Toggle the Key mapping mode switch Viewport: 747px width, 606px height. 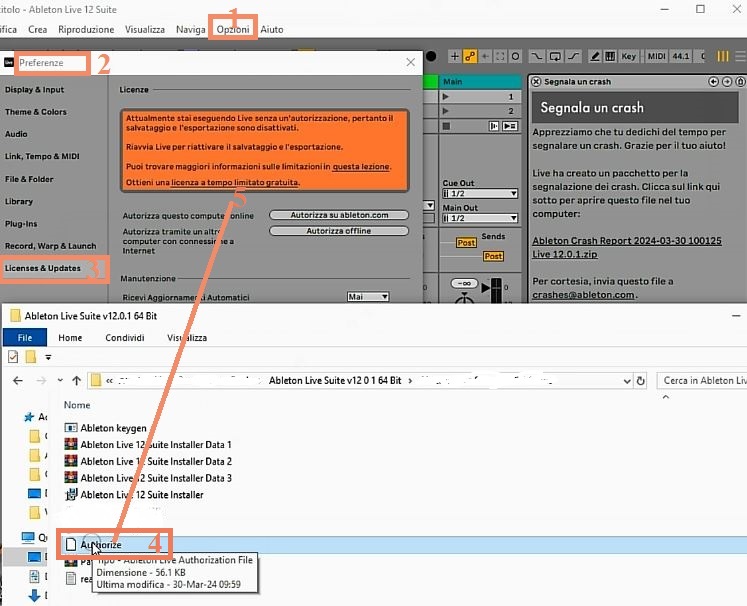[629, 56]
